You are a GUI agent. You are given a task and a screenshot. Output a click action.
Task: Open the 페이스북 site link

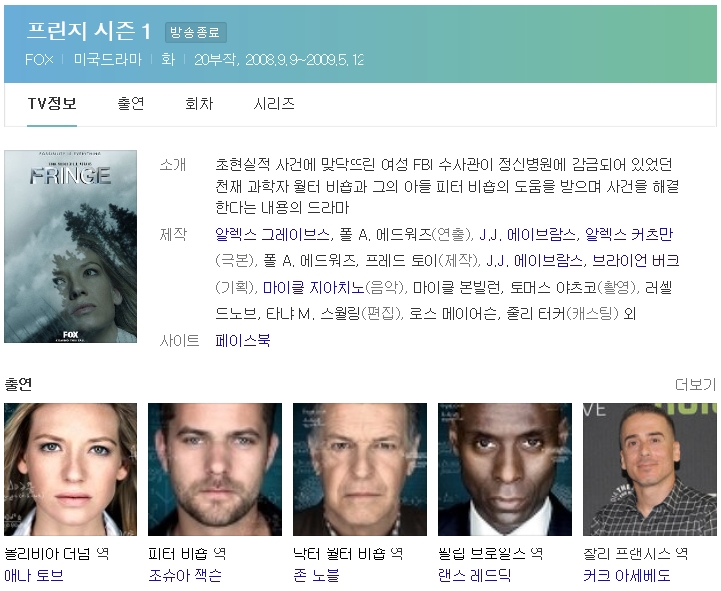[242, 341]
